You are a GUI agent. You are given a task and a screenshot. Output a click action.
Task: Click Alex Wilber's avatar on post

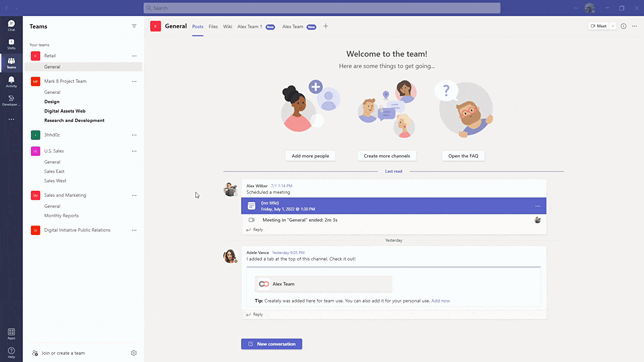(230, 189)
